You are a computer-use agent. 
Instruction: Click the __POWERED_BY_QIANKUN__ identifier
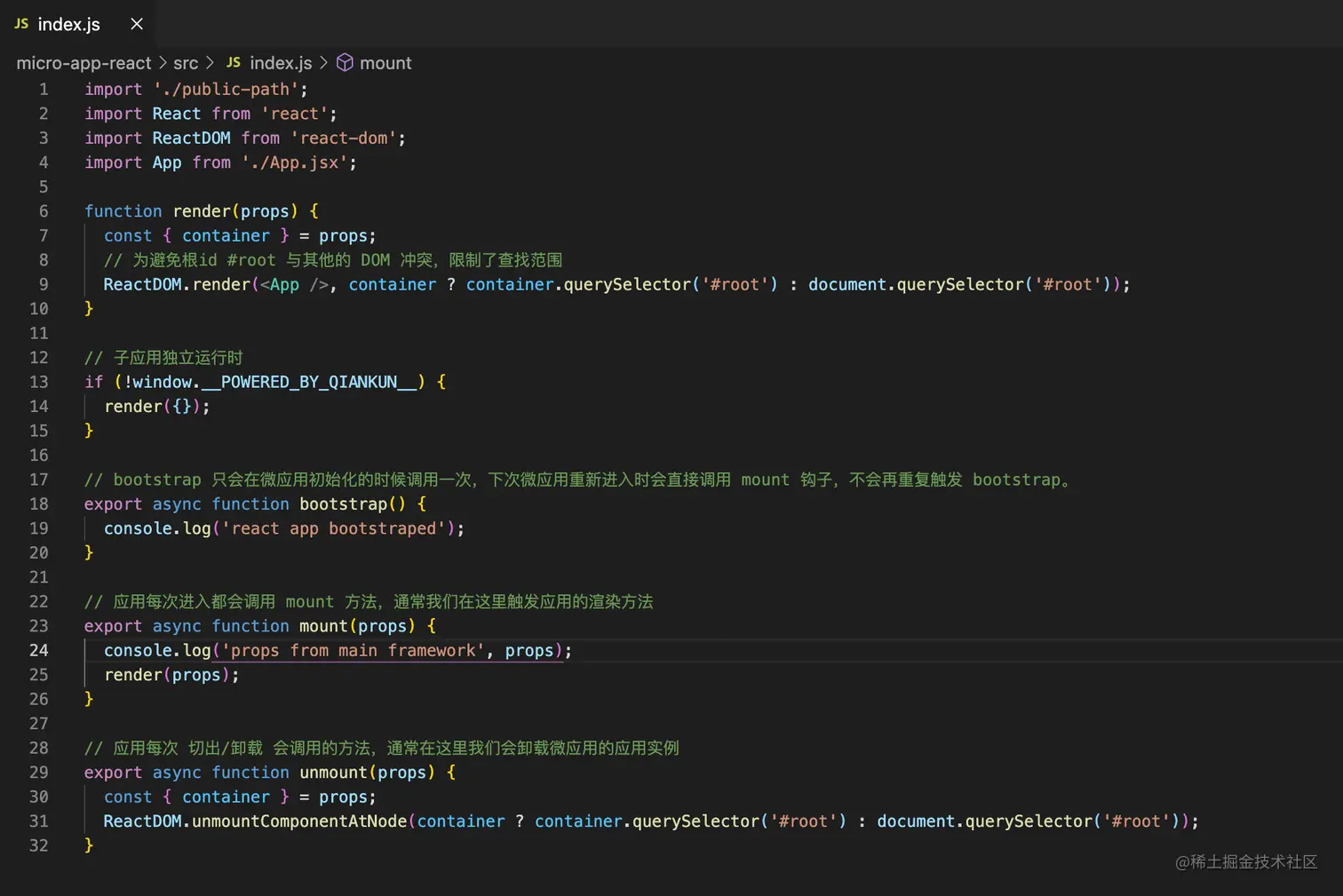click(x=309, y=383)
